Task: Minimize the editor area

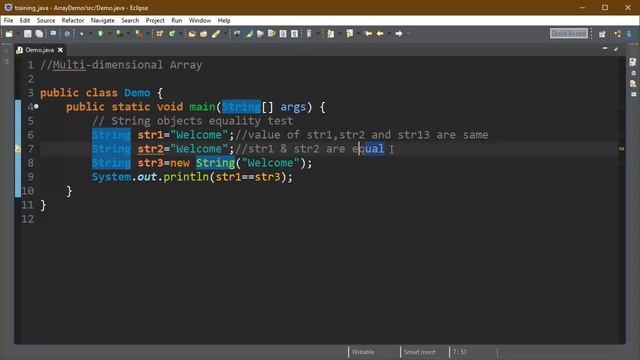Action: [x=605, y=49]
